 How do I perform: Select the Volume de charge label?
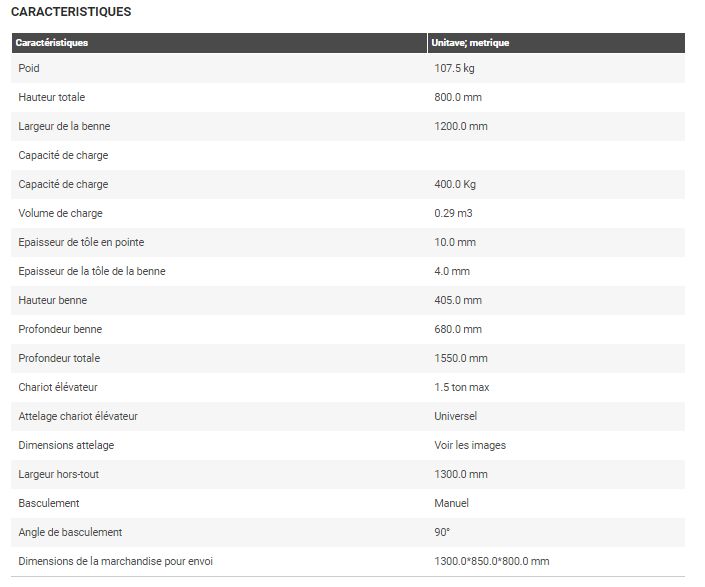tap(60, 213)
